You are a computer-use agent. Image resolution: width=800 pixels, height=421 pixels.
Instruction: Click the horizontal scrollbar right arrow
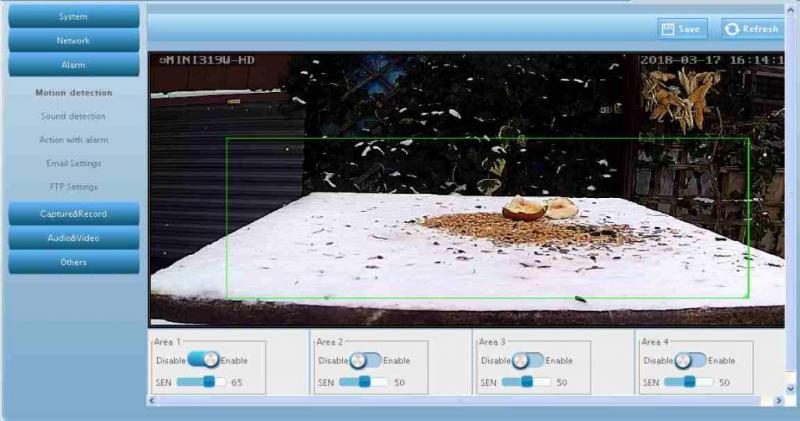tap(778, 400)
